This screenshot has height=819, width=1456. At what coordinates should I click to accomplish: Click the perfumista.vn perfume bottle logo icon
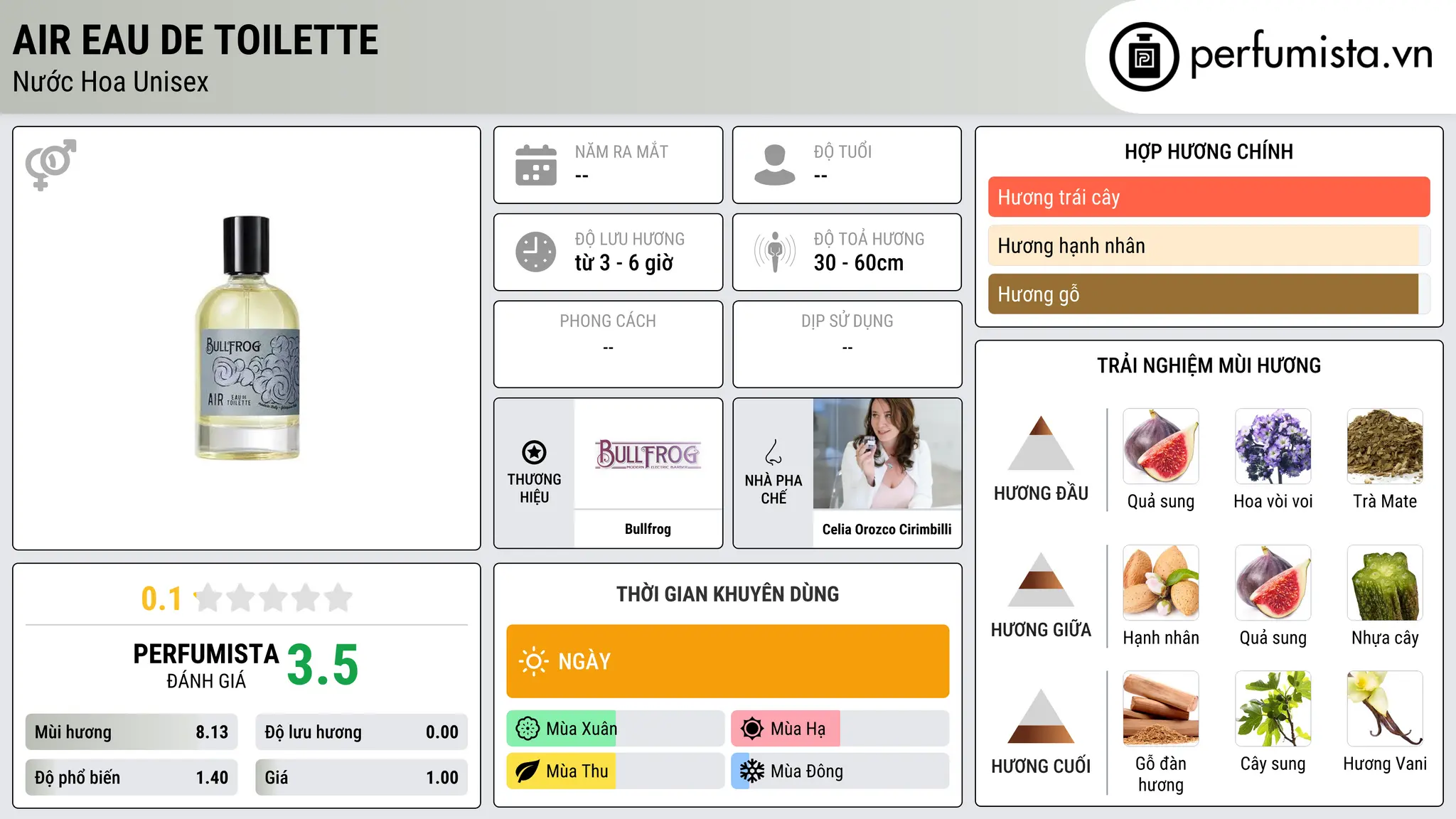(x=1144, y=57)
